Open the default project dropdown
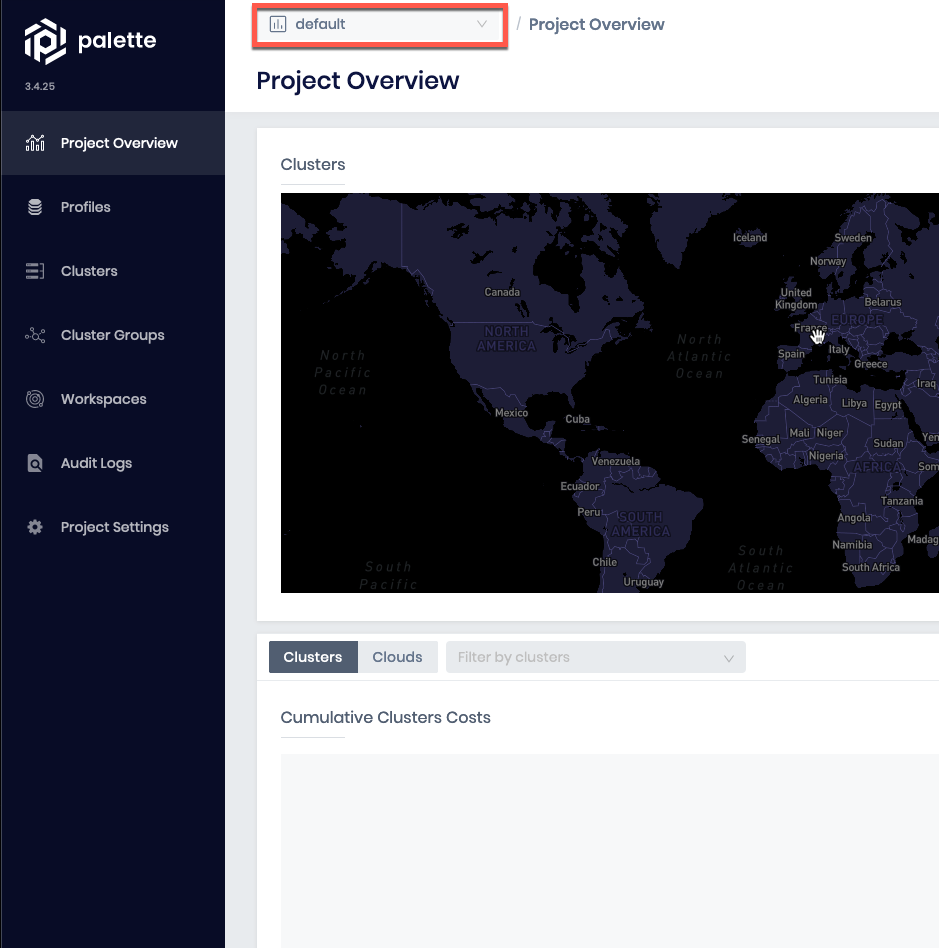The image size is (939, 948). coord(380,24)
